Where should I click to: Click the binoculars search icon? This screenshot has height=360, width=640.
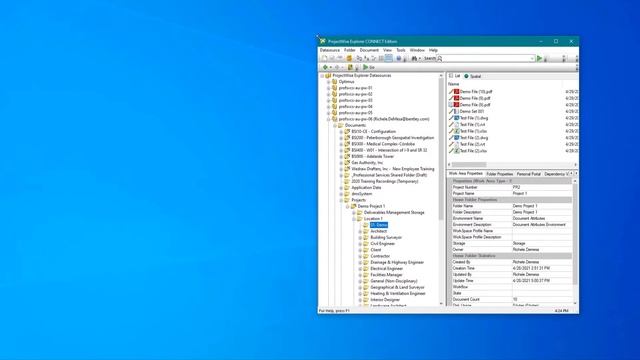click(x=414, y=58)
